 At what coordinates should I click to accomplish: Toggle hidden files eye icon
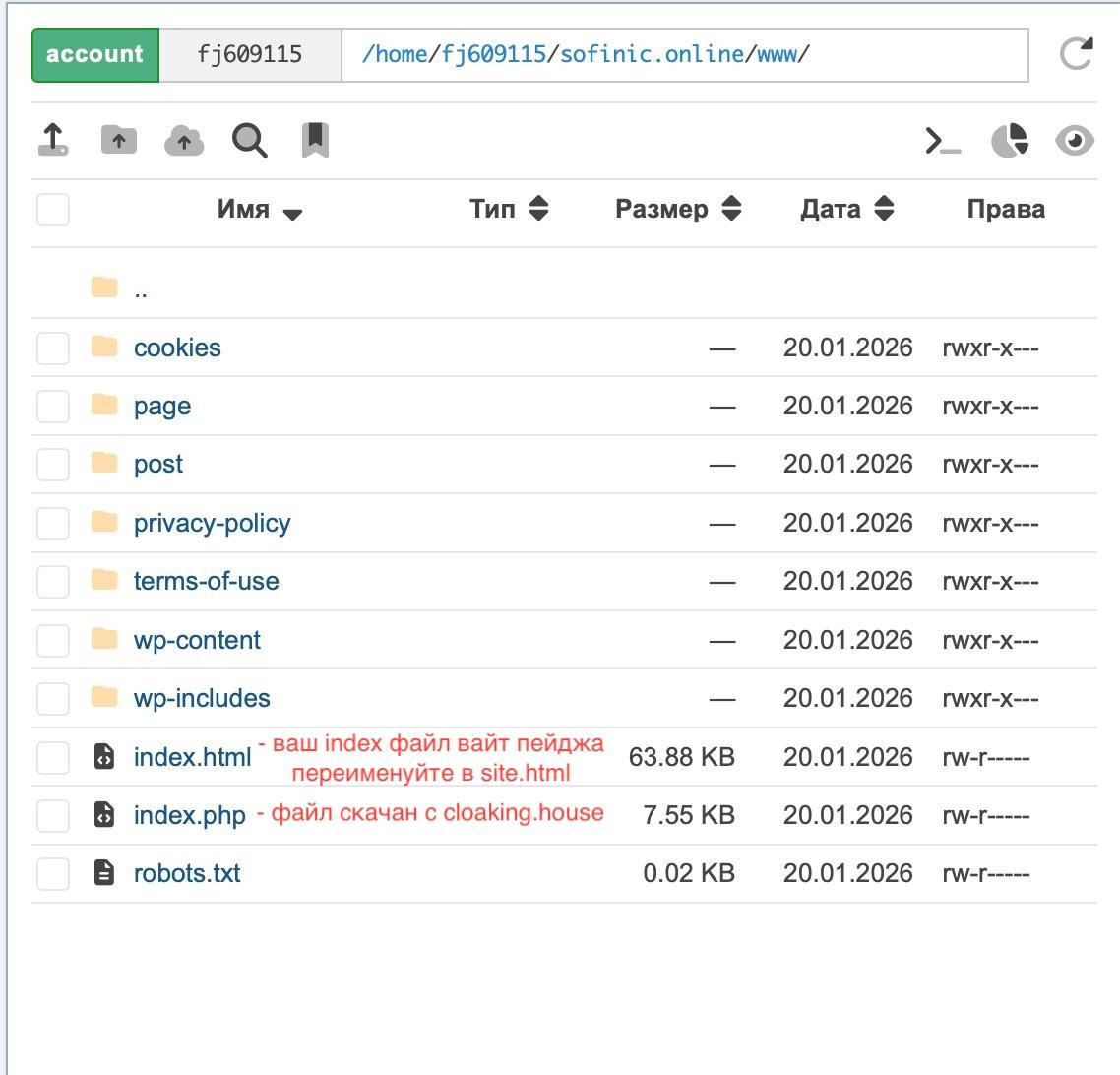point(1074,141)
